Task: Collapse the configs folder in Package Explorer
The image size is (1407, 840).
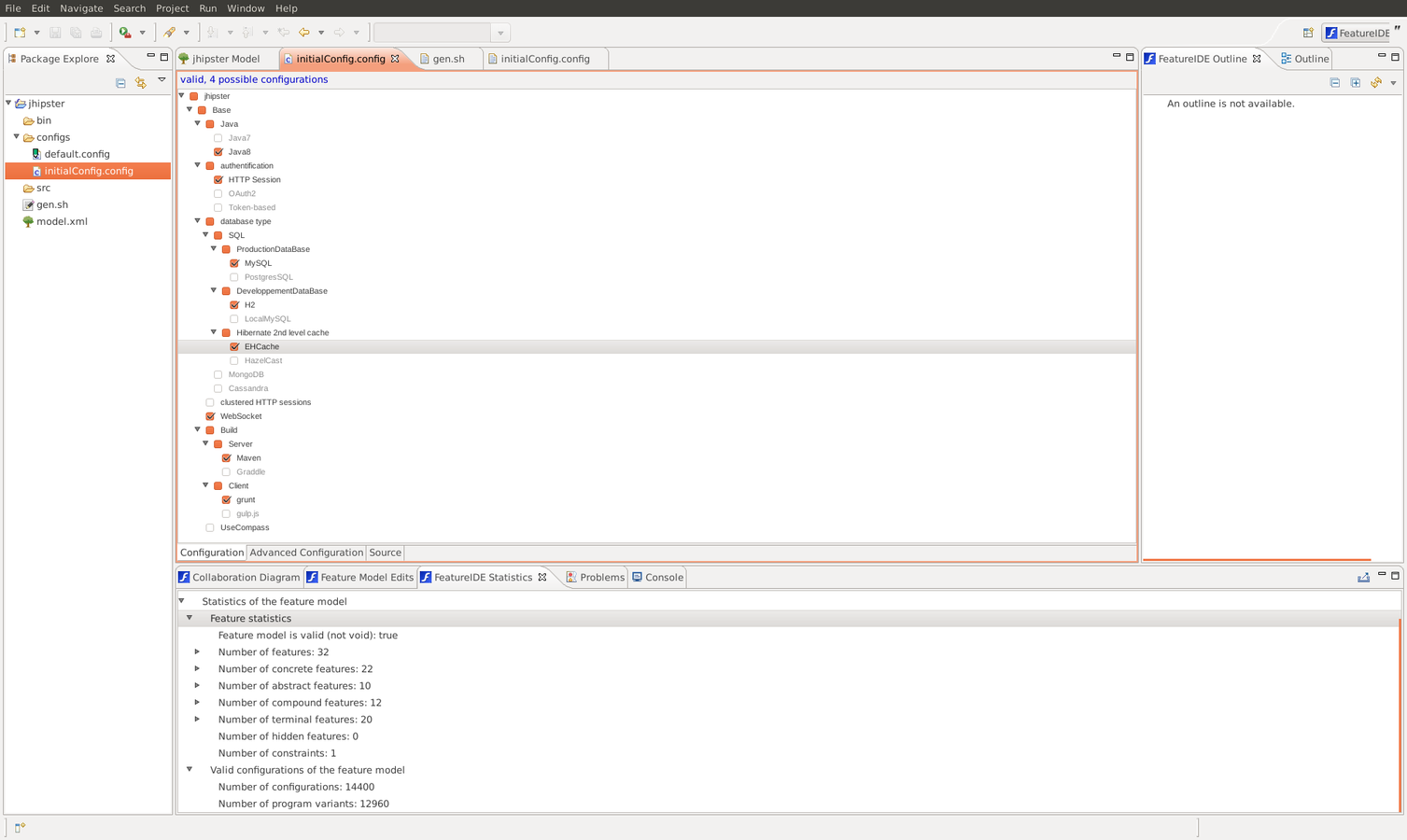Action: click(17, 137)
